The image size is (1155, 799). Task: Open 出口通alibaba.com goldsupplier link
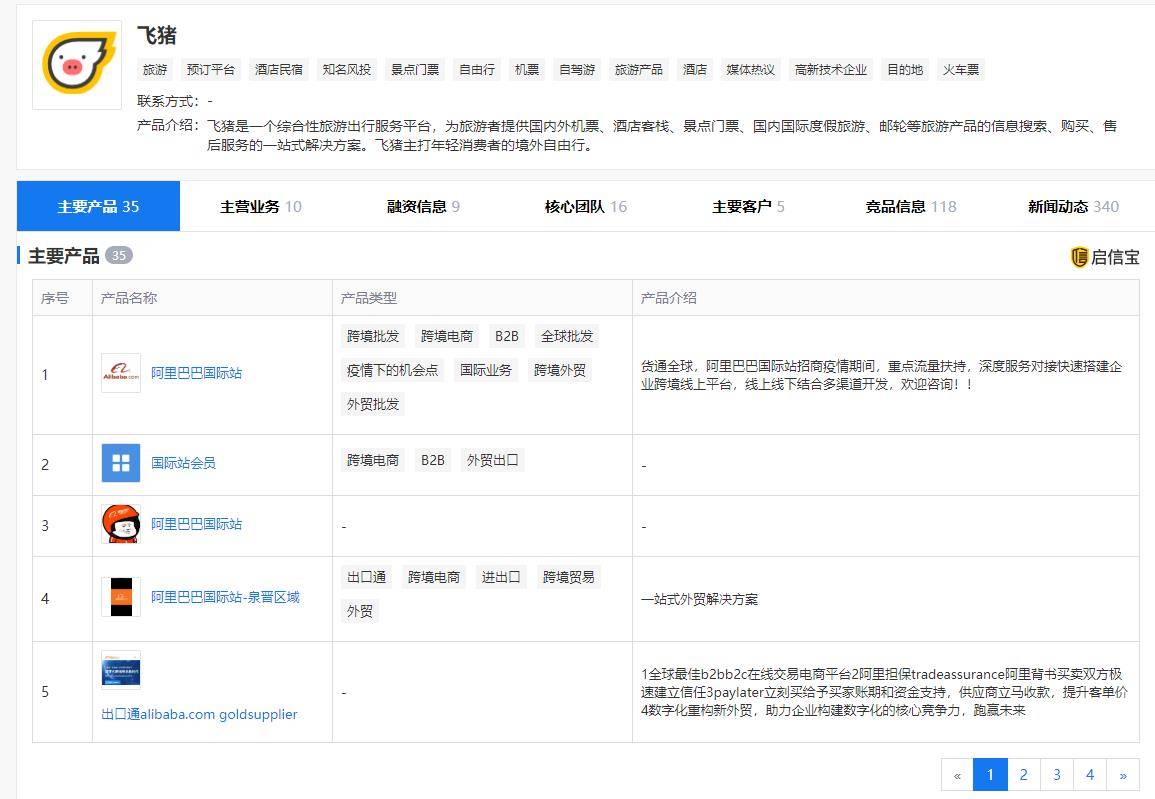click(200, 714)
